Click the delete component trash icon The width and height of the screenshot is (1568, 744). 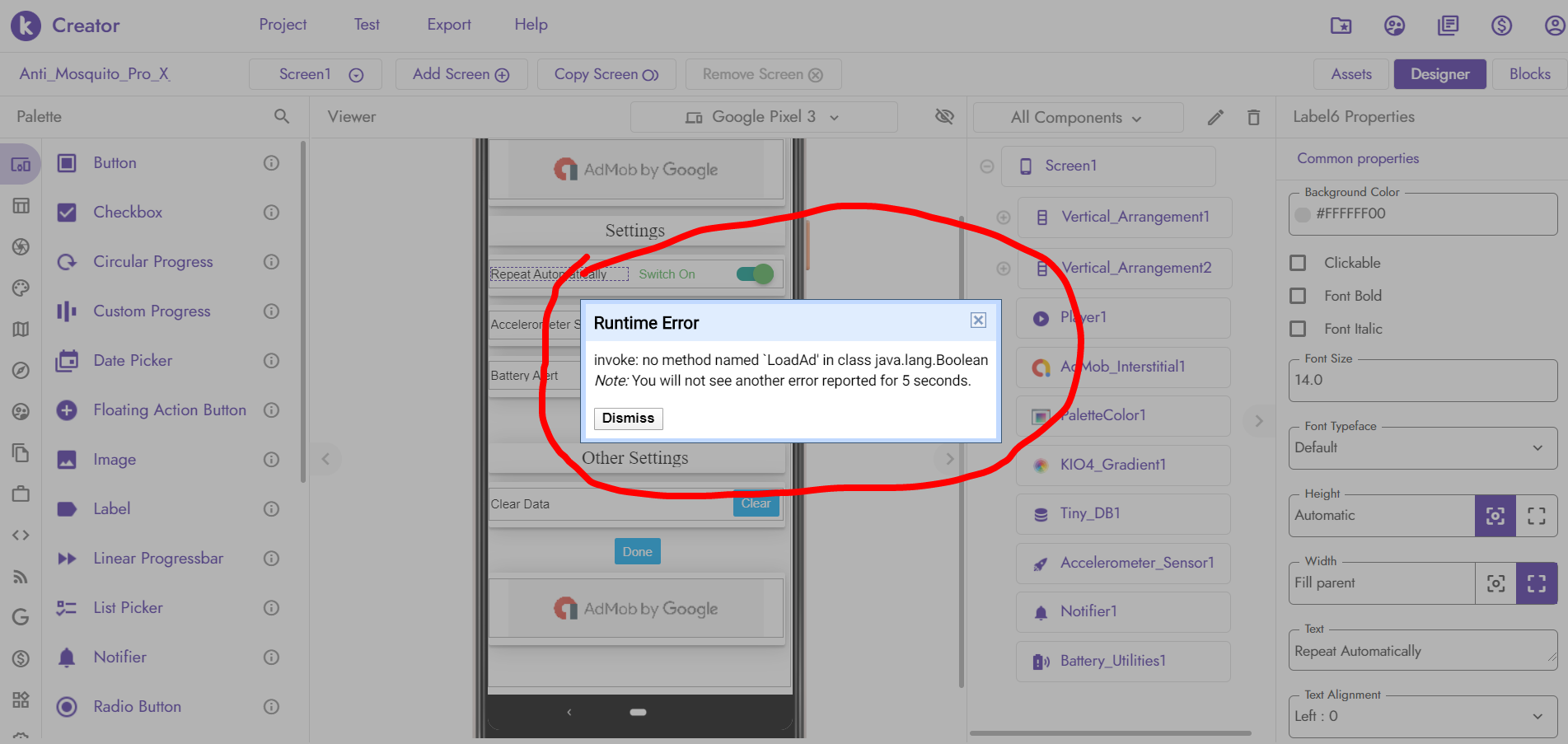pos(1253,117)
